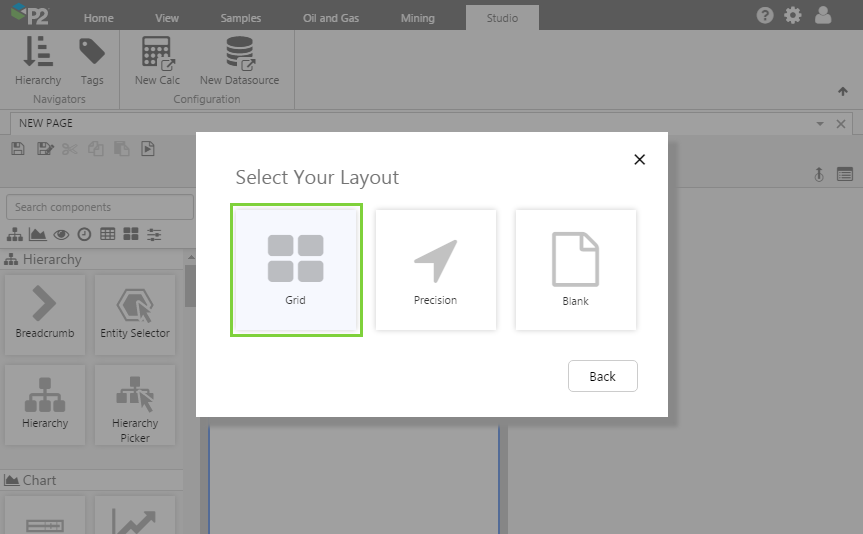Screen dimensions: 863x534
Task: Create a New Calc
Action: pos(157,61)
